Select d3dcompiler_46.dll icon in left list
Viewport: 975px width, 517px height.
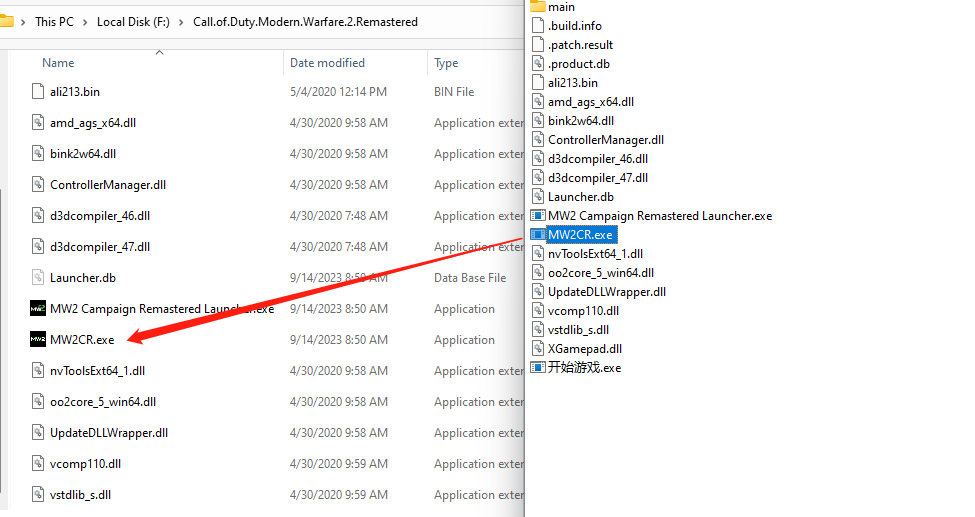(38, 216)
